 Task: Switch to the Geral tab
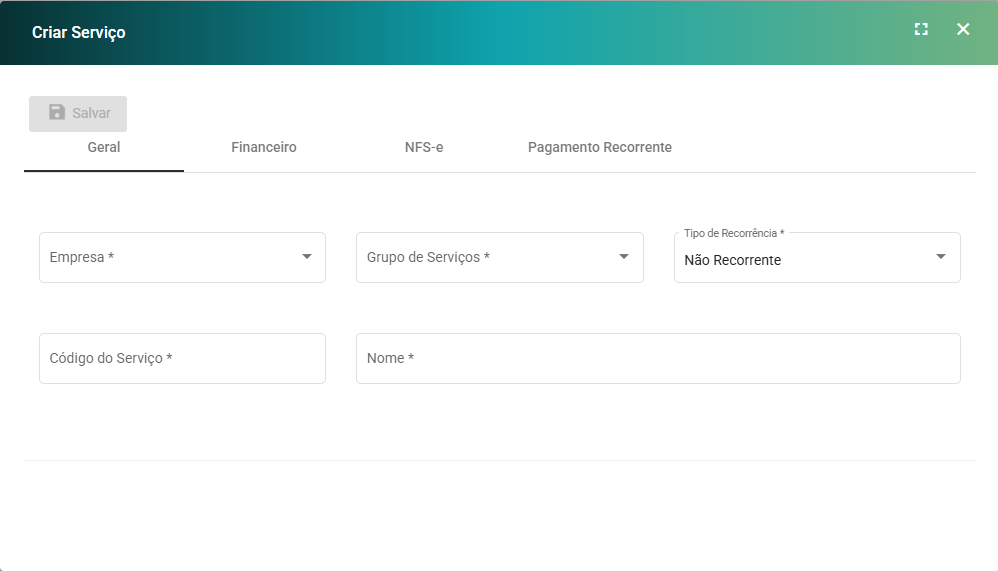(x=104, y=147)
